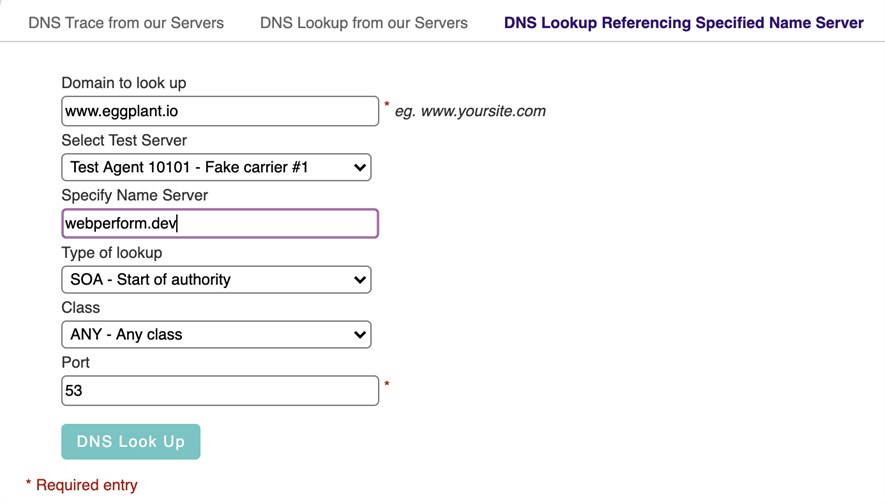
Task: Click the red asterisk beside the domain field
Action: 387,105
